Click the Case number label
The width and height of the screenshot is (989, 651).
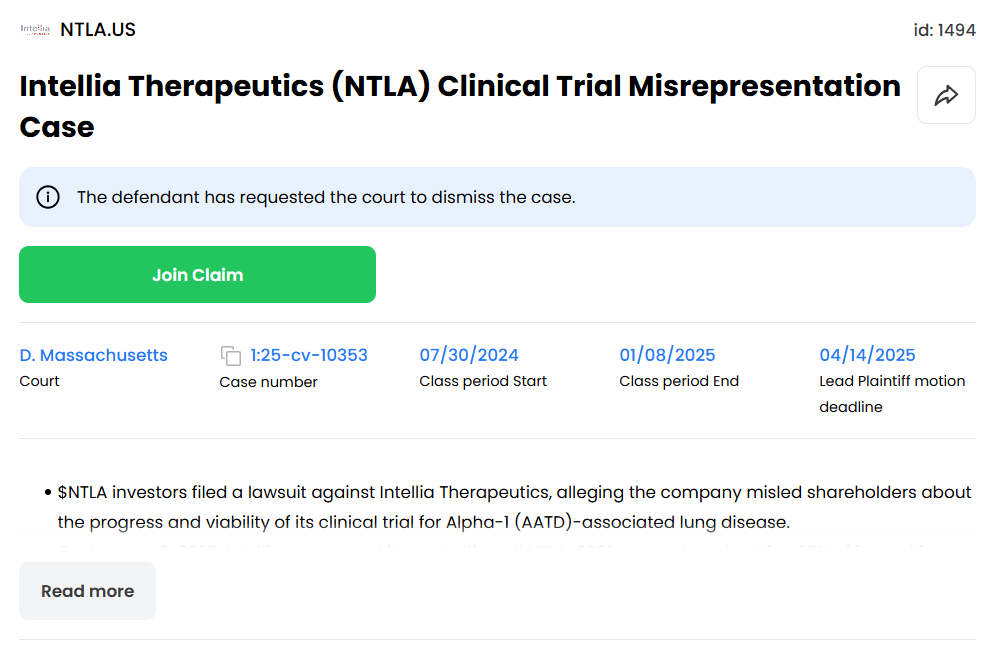coord(268,382)
